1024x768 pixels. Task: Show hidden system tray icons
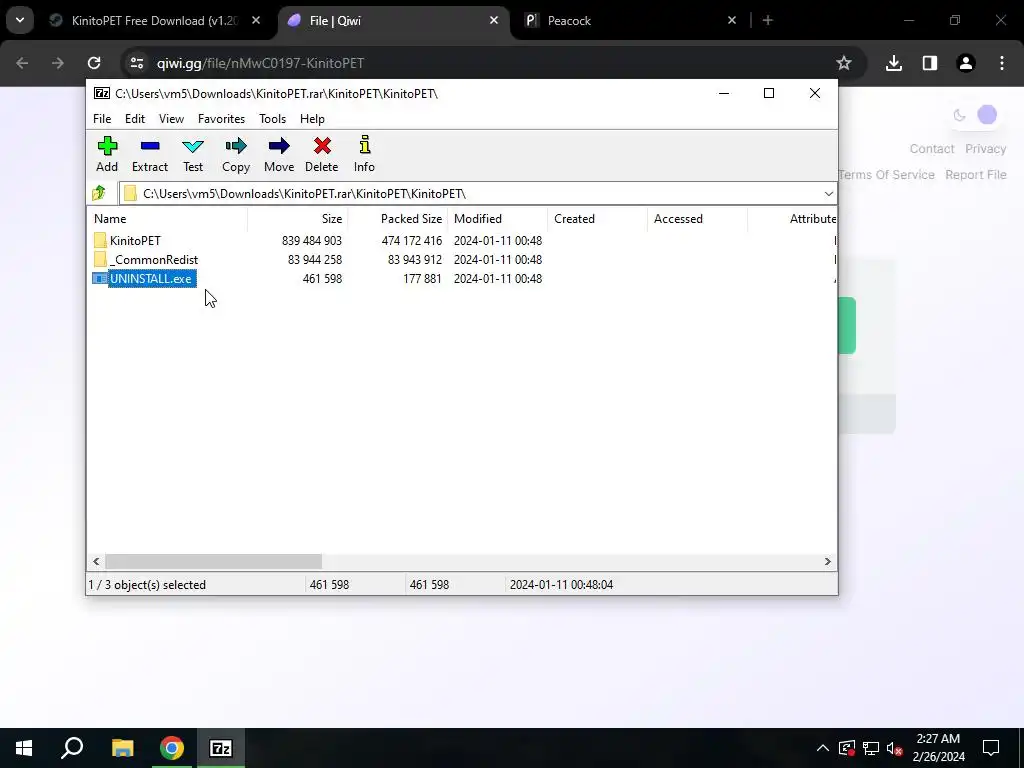823,748
